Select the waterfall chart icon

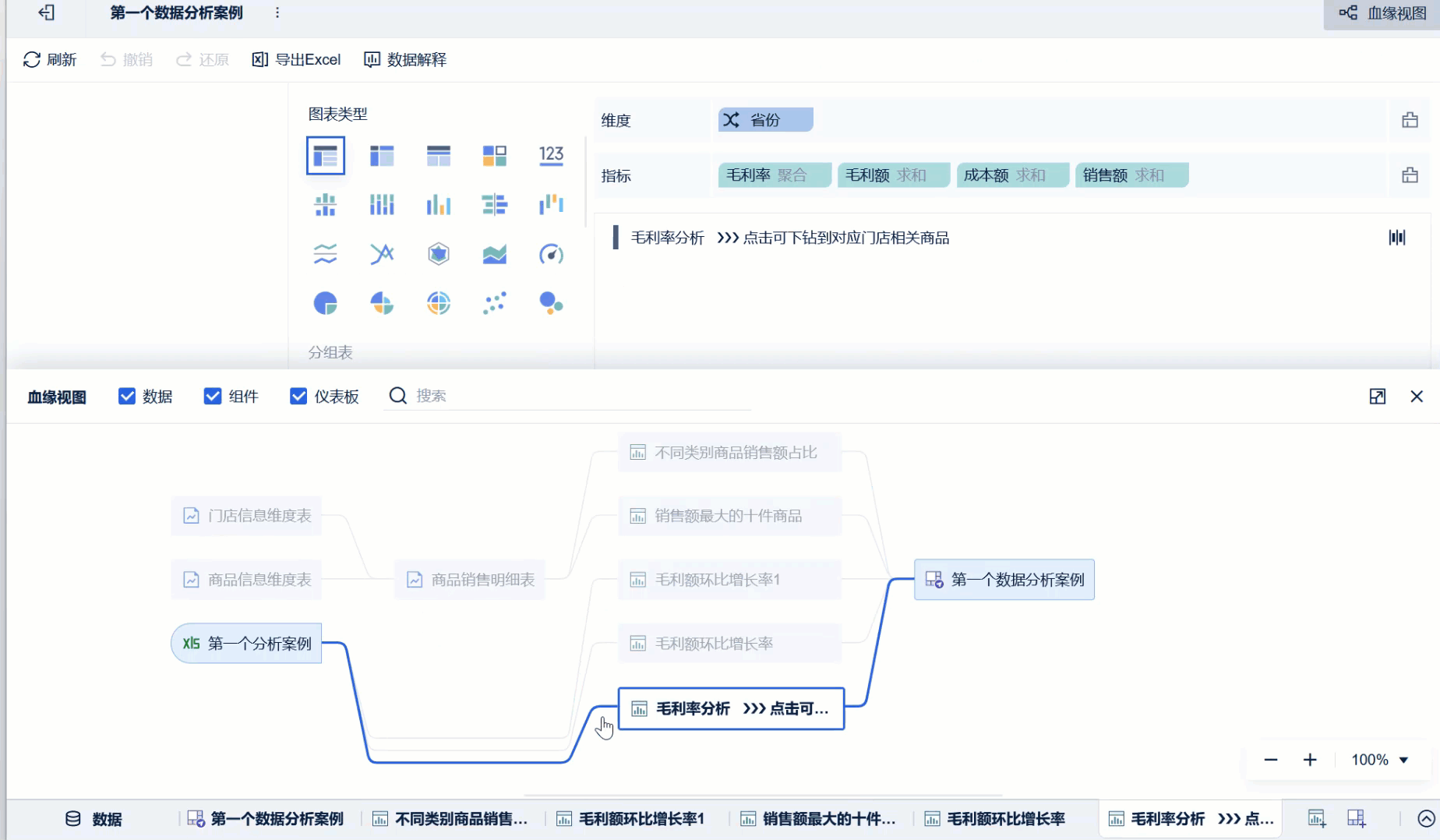point(551,205)
